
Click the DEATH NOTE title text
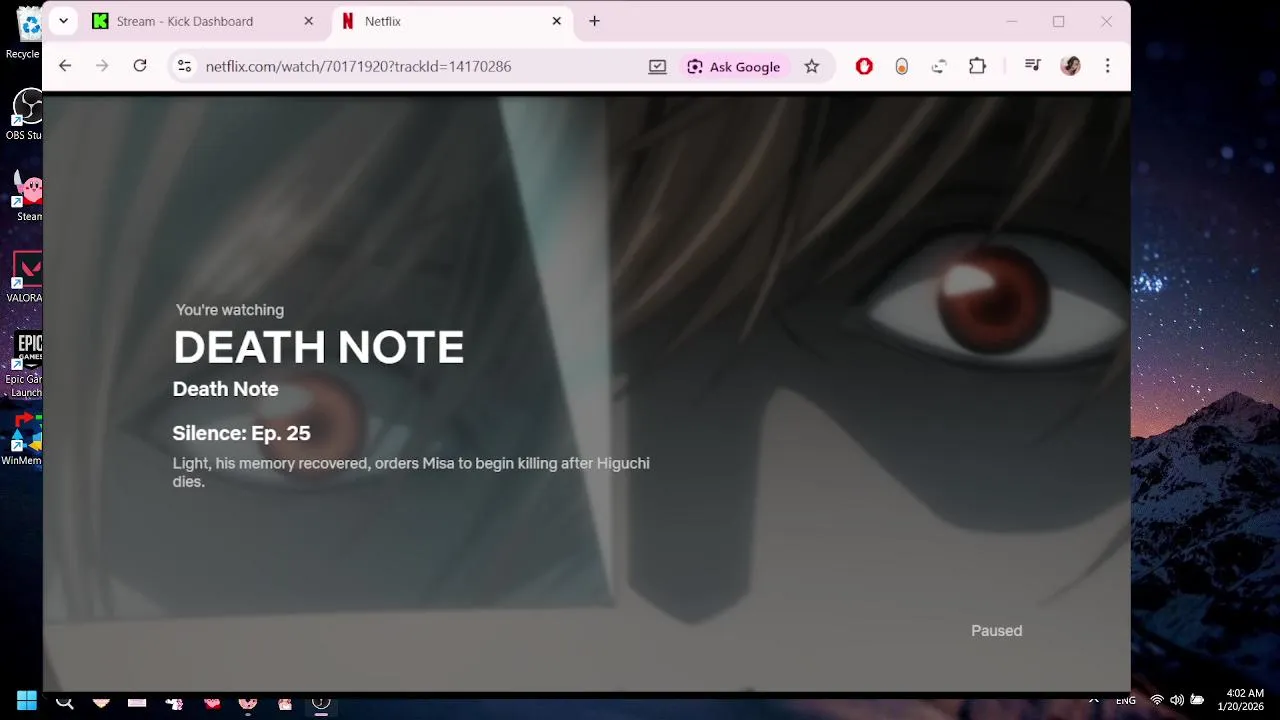point(318,347)
